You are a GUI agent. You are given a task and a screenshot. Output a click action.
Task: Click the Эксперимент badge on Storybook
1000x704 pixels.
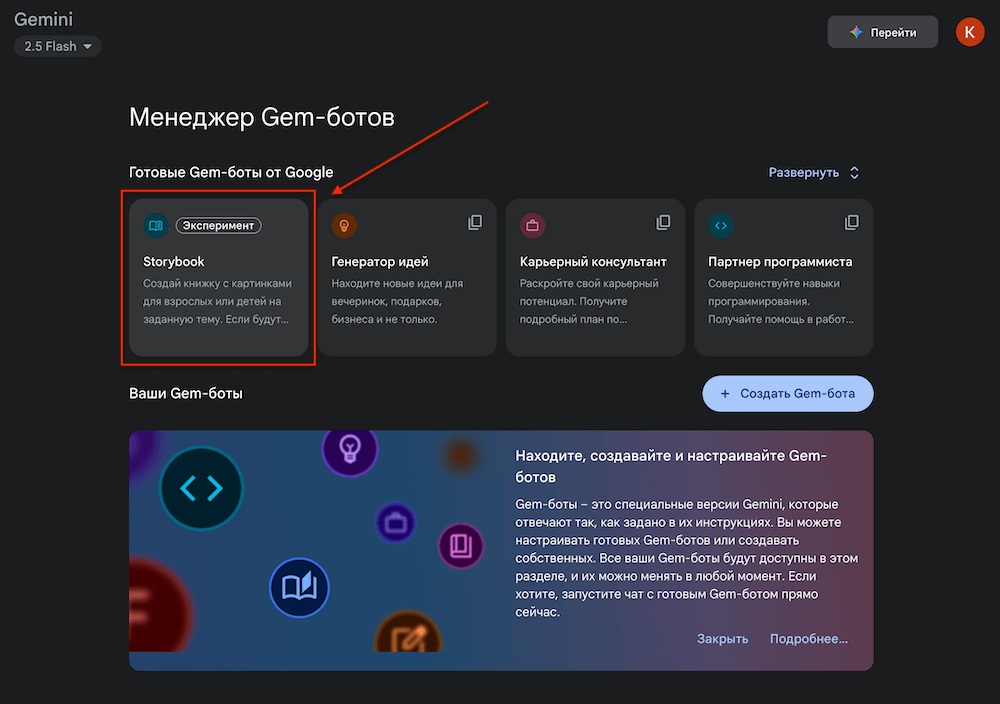pyautogui.click(x=218, y=225)
